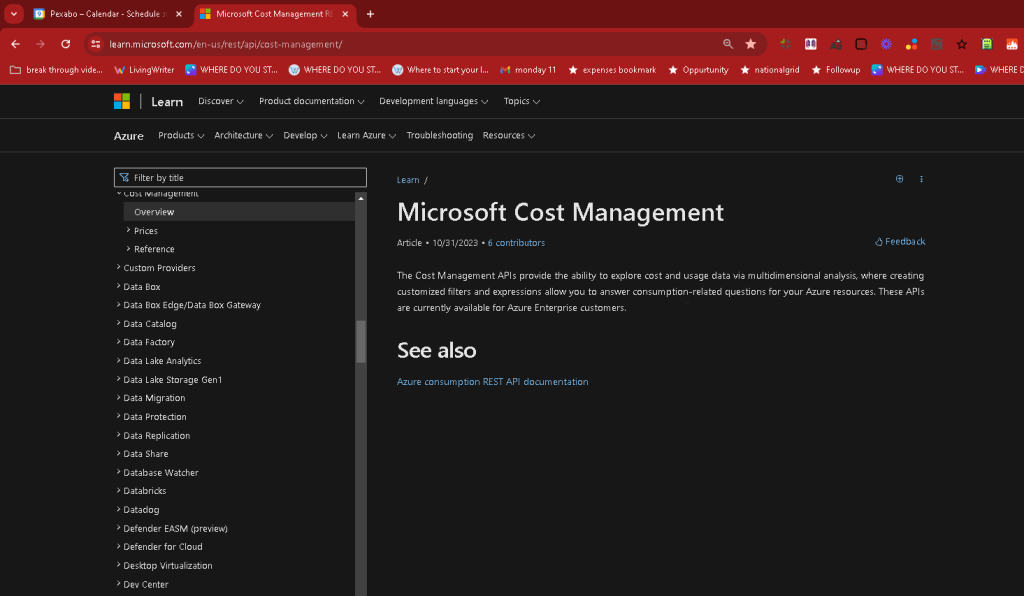Open the Topics menu
This screenshot has height=596, width=1024.
coord(522,101)
